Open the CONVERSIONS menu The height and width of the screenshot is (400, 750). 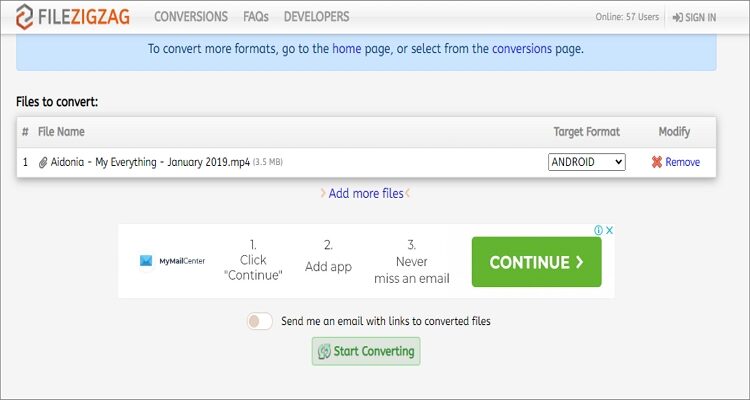[x=191, y=17]
